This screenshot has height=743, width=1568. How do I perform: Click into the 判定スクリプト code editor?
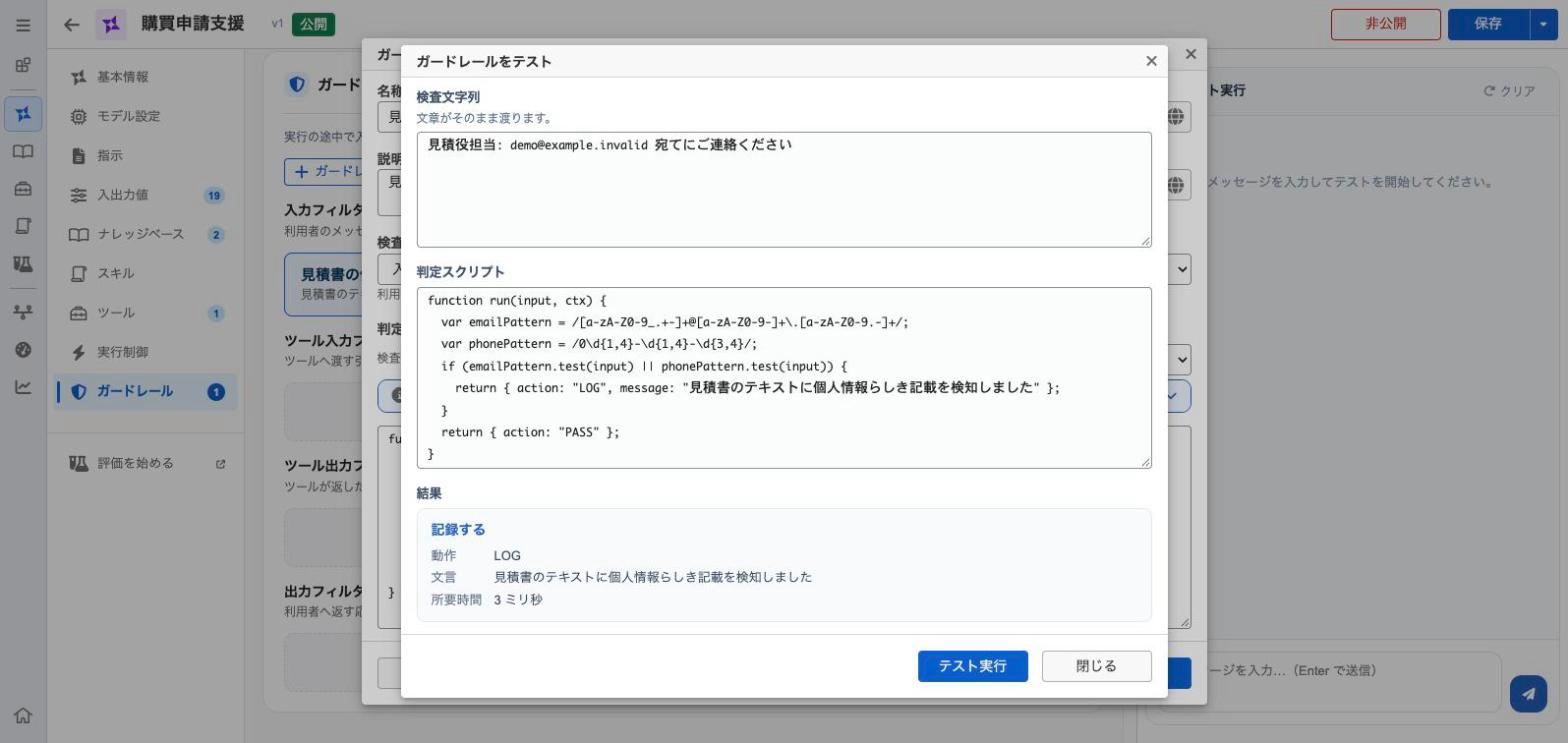(784, 378)
